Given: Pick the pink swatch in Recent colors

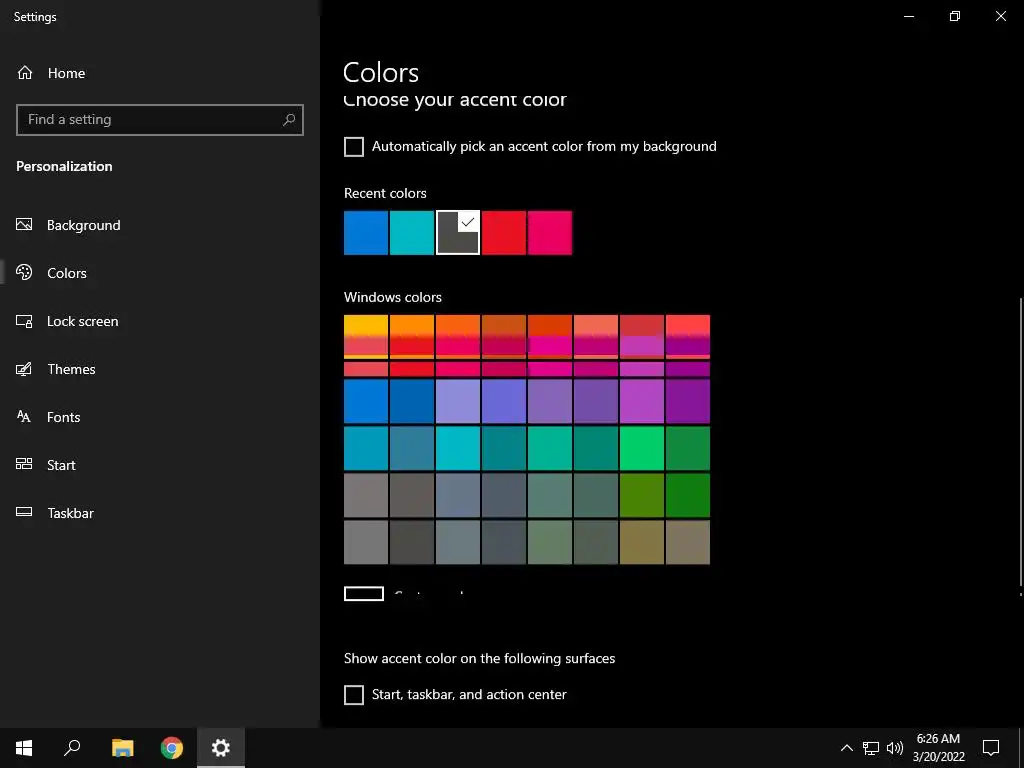Looking at the screenshot, I should [550, 232].
